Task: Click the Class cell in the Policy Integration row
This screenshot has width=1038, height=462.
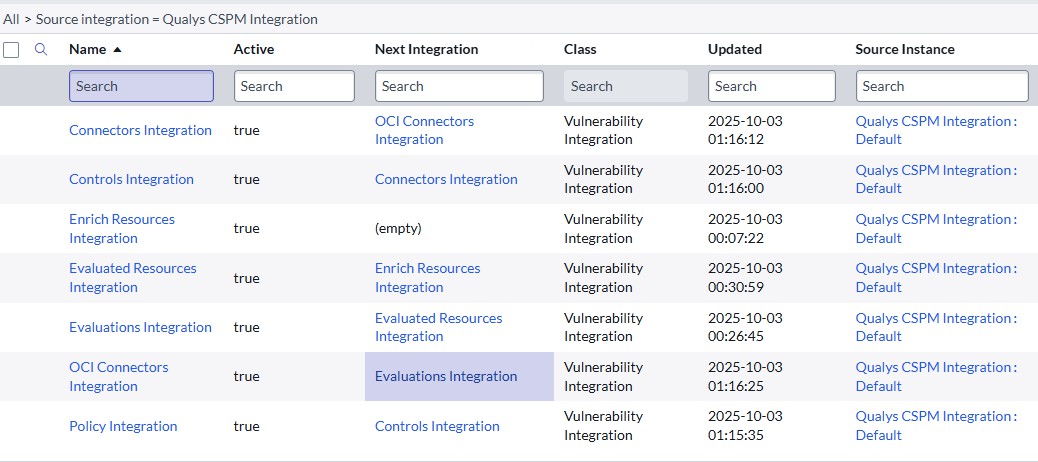Action: coord(603,426)
